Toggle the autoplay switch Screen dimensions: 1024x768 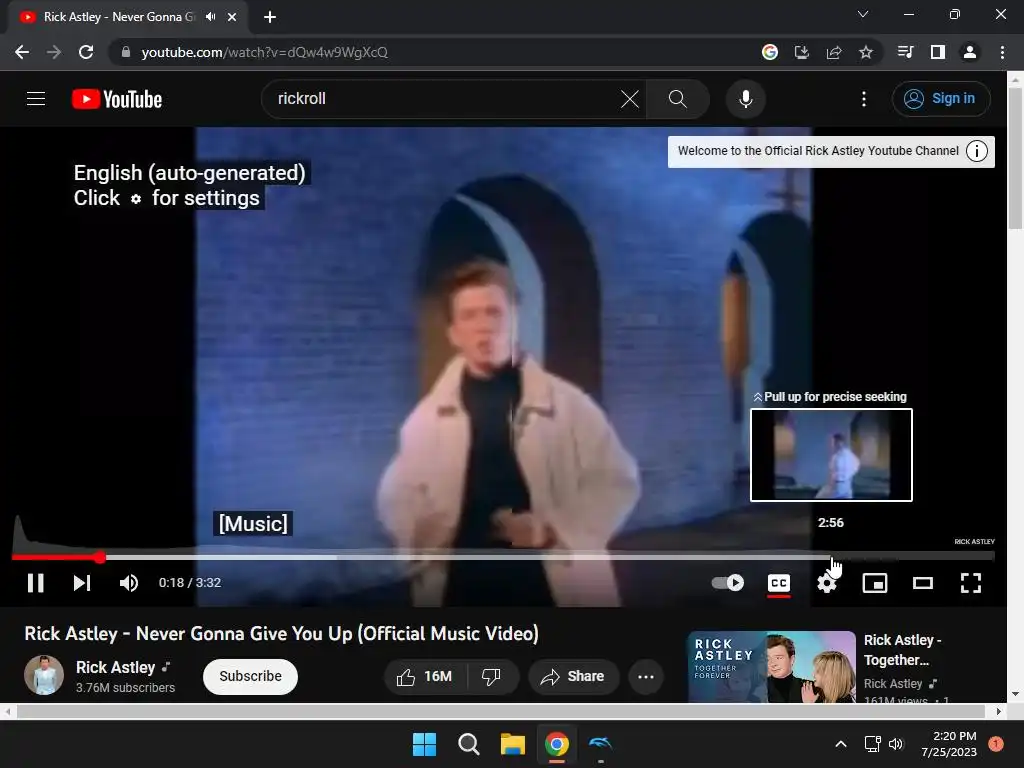(x=728, y=583)
